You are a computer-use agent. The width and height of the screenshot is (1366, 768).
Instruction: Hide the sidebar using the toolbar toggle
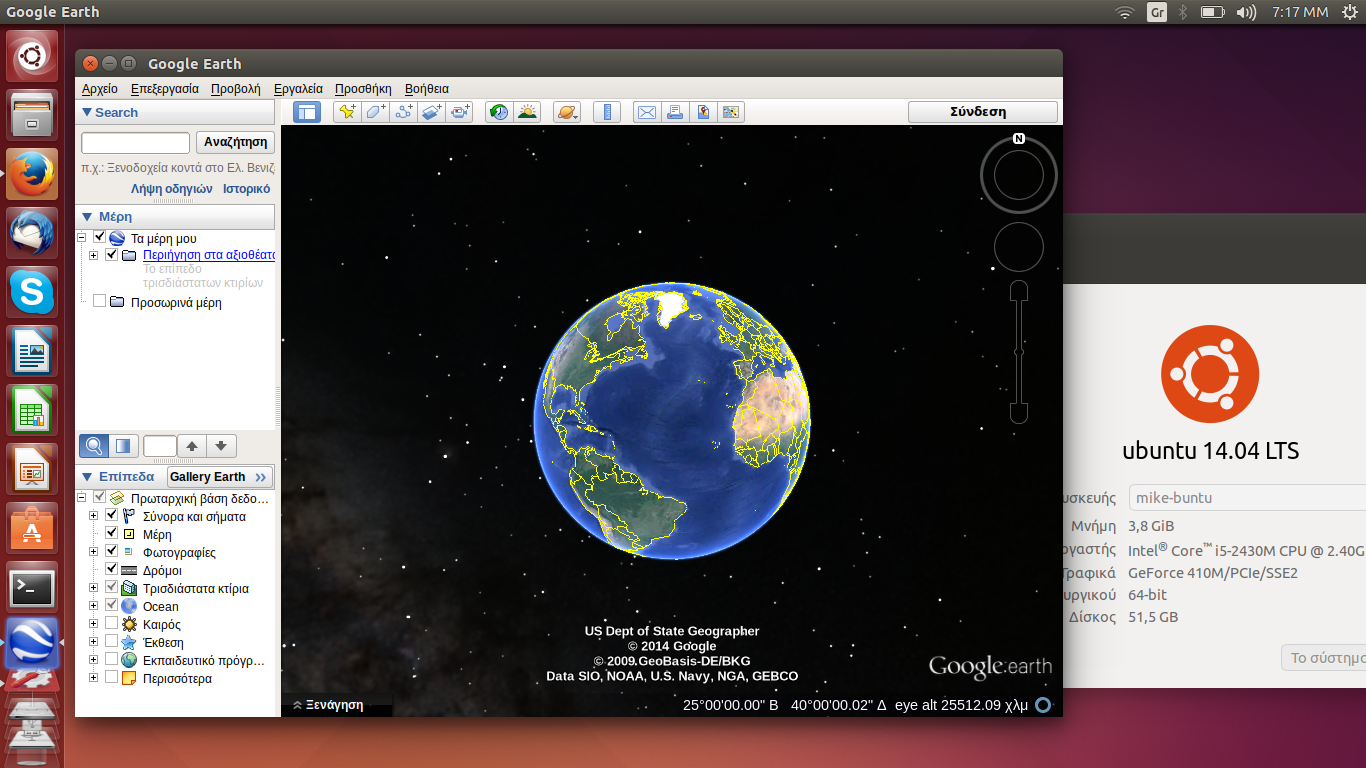click(307, 112)
